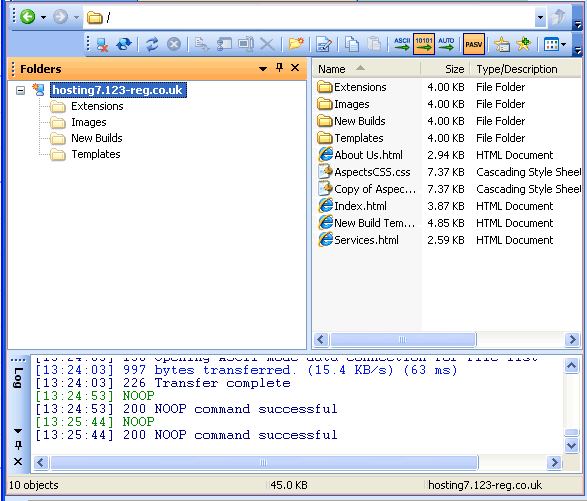587x501 pixels.
Task: Click the file list horizontal scrollbar thumb
Action: (x=403, y=340)
